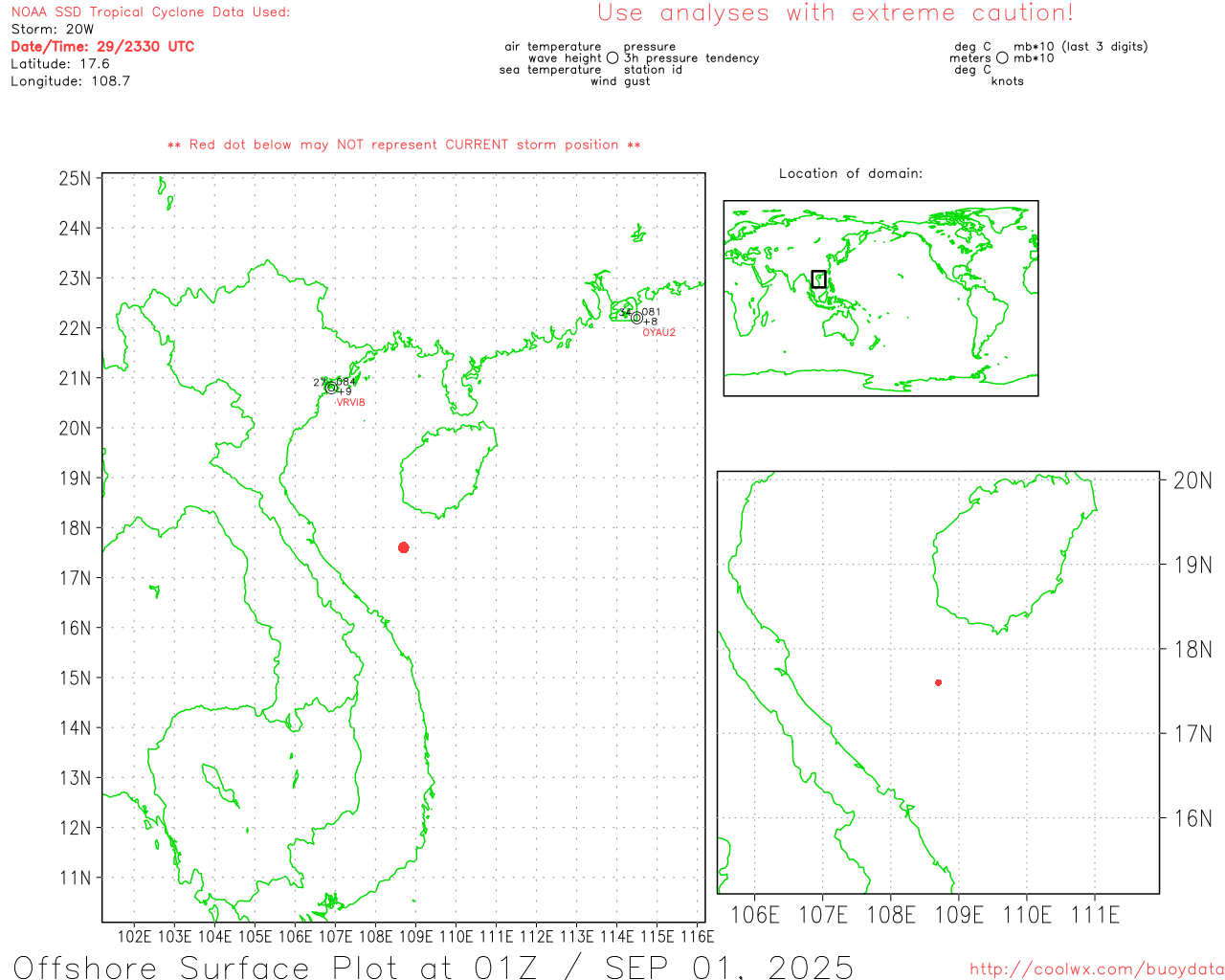Click 'mb*10 (last 3 digits)' units label

[1080, 47]
